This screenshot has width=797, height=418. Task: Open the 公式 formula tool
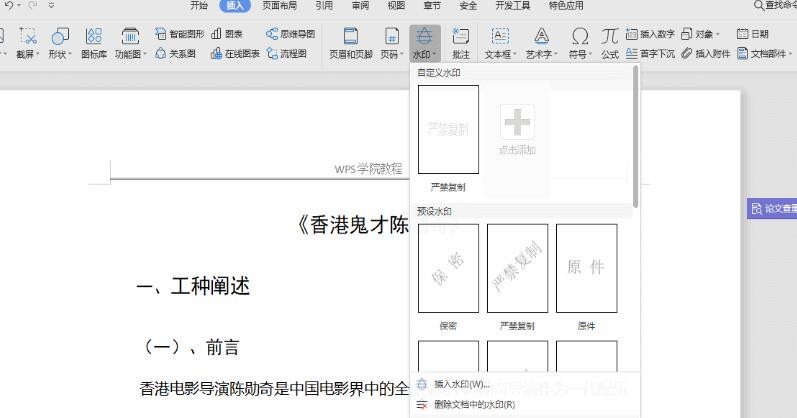tap(609, 41)
